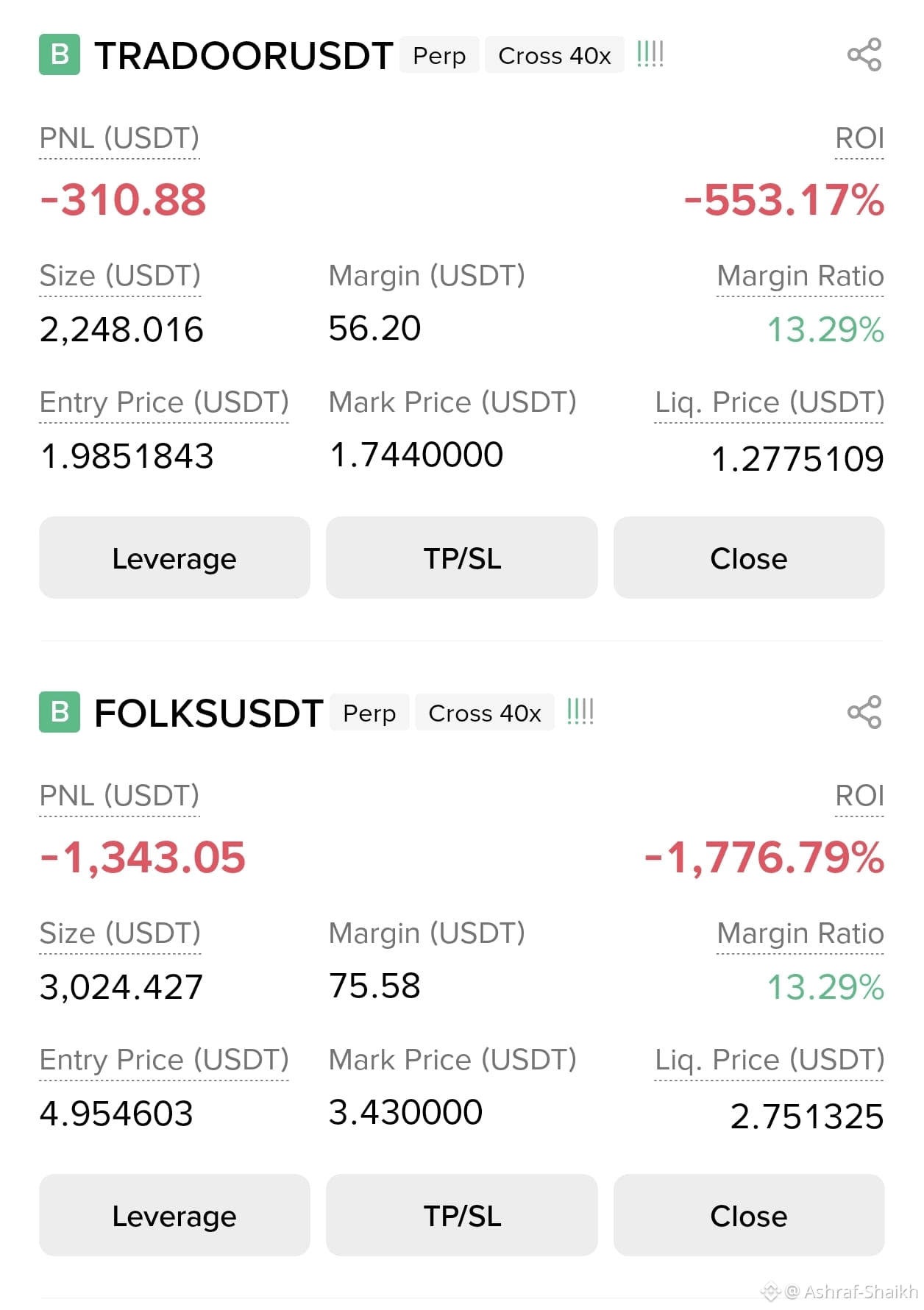Screen dimensions: 924x1310
Task: Tap Cross 40x tag on FOLKSUSDT
Action: pos(485,713)
